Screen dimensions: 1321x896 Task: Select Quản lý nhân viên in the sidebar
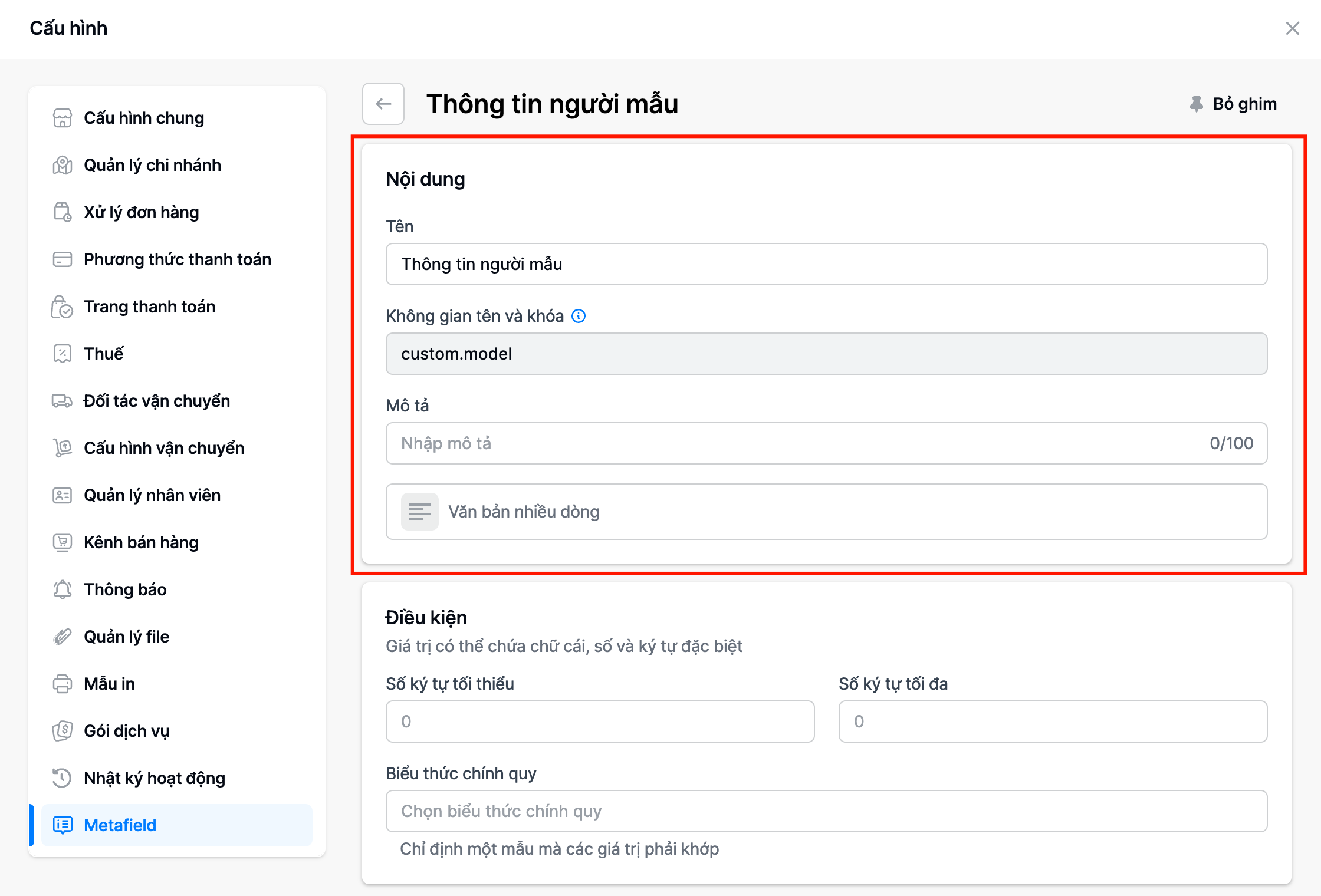coord(152,495)
